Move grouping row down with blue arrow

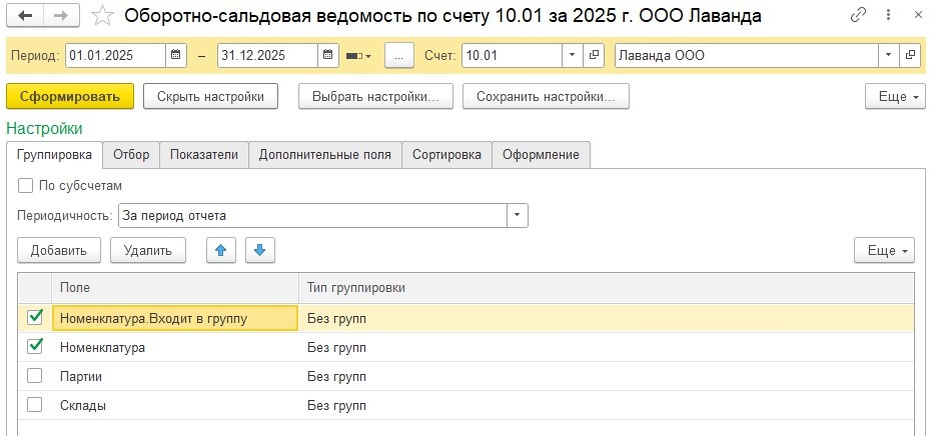(x=258, y=250)
